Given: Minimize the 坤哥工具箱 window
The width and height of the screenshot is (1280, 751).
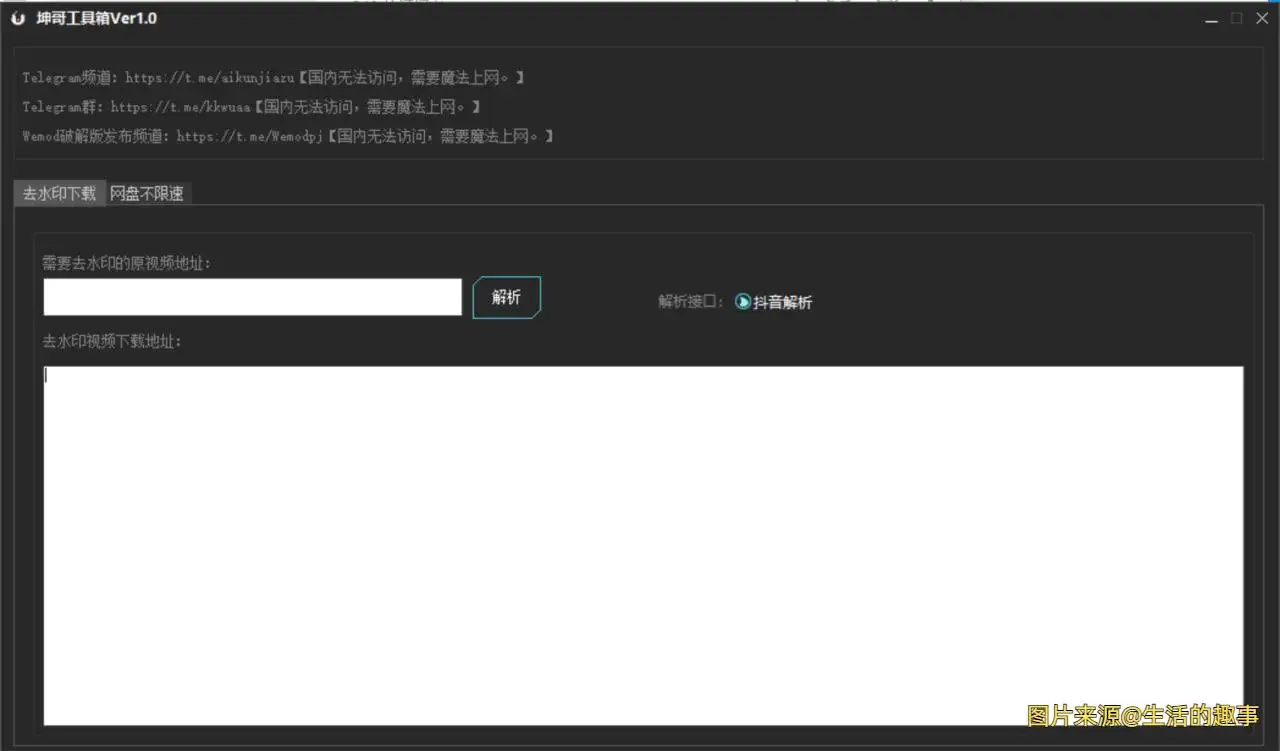Looking at the screenshot, I should coord(1211,18).
